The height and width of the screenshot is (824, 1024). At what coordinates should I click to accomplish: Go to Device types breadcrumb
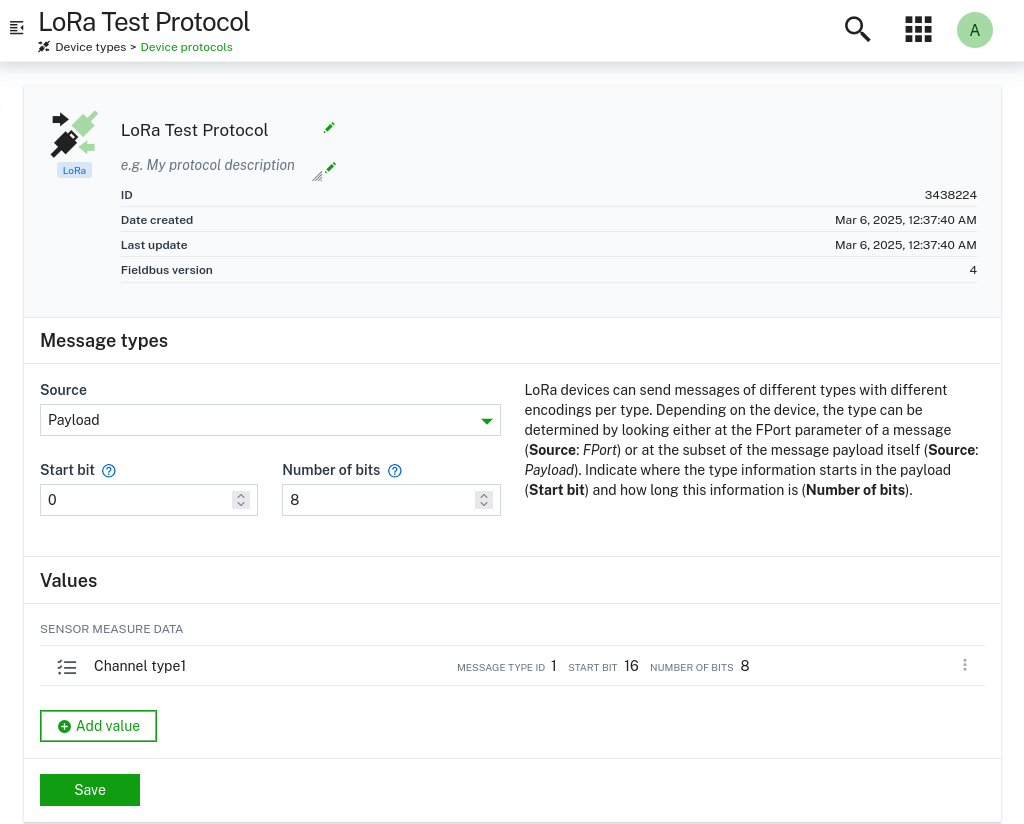(90, 47)
